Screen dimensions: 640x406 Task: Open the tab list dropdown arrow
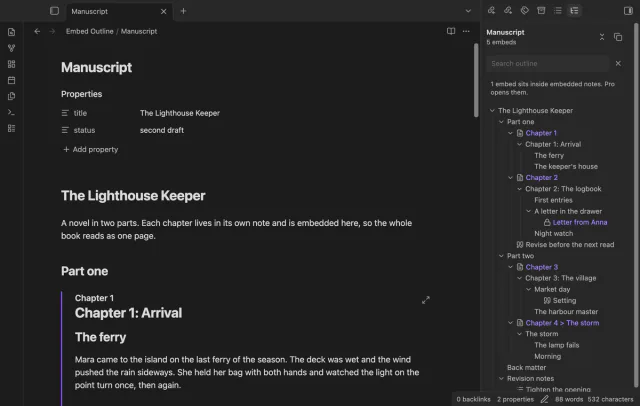pos(468,11)
